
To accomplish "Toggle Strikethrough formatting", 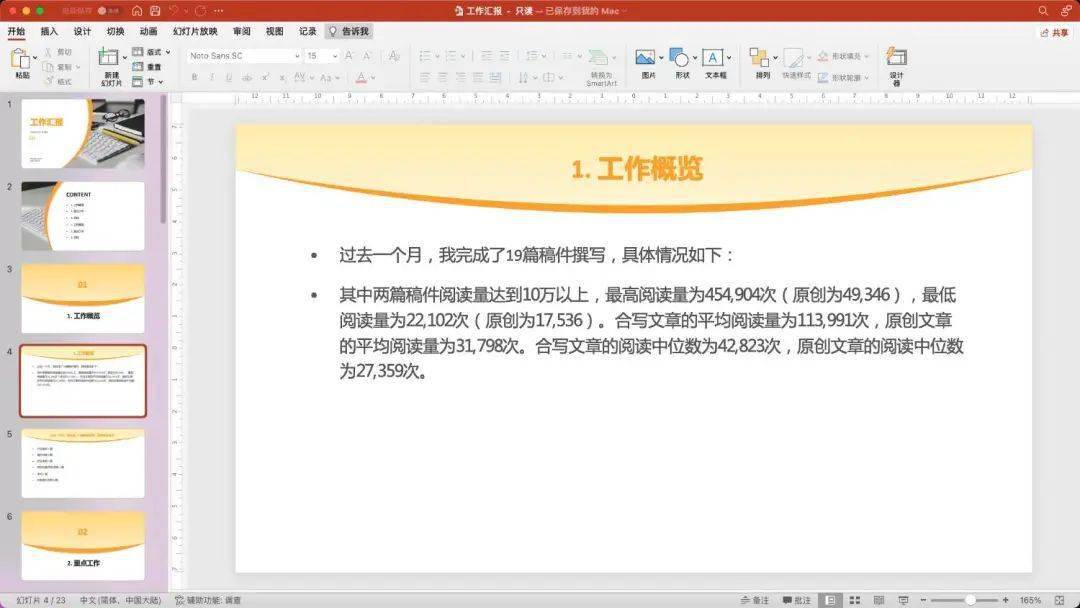I will (x=247, y=78).
